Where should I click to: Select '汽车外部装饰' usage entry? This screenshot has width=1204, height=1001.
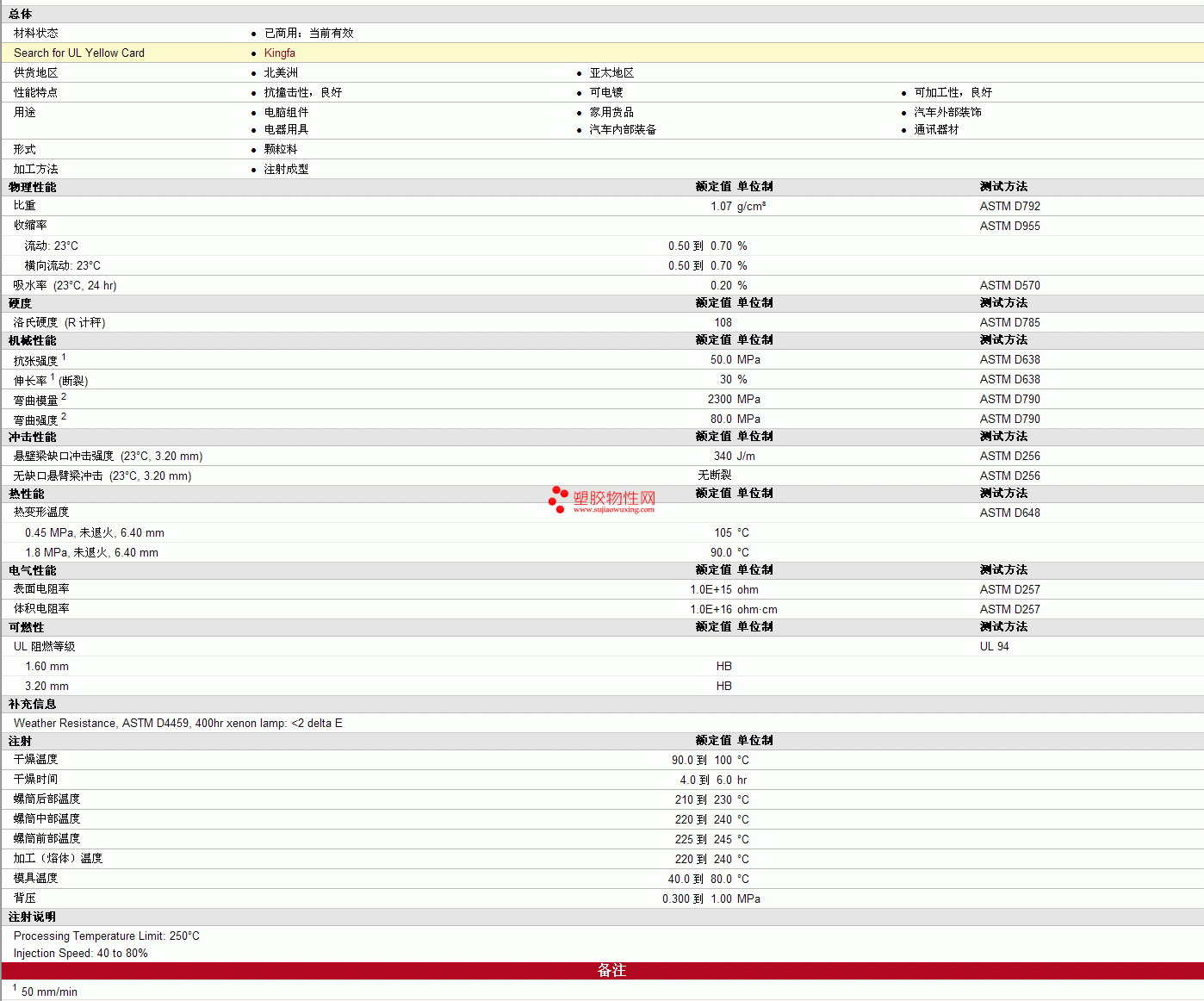[x=947, y=112]
